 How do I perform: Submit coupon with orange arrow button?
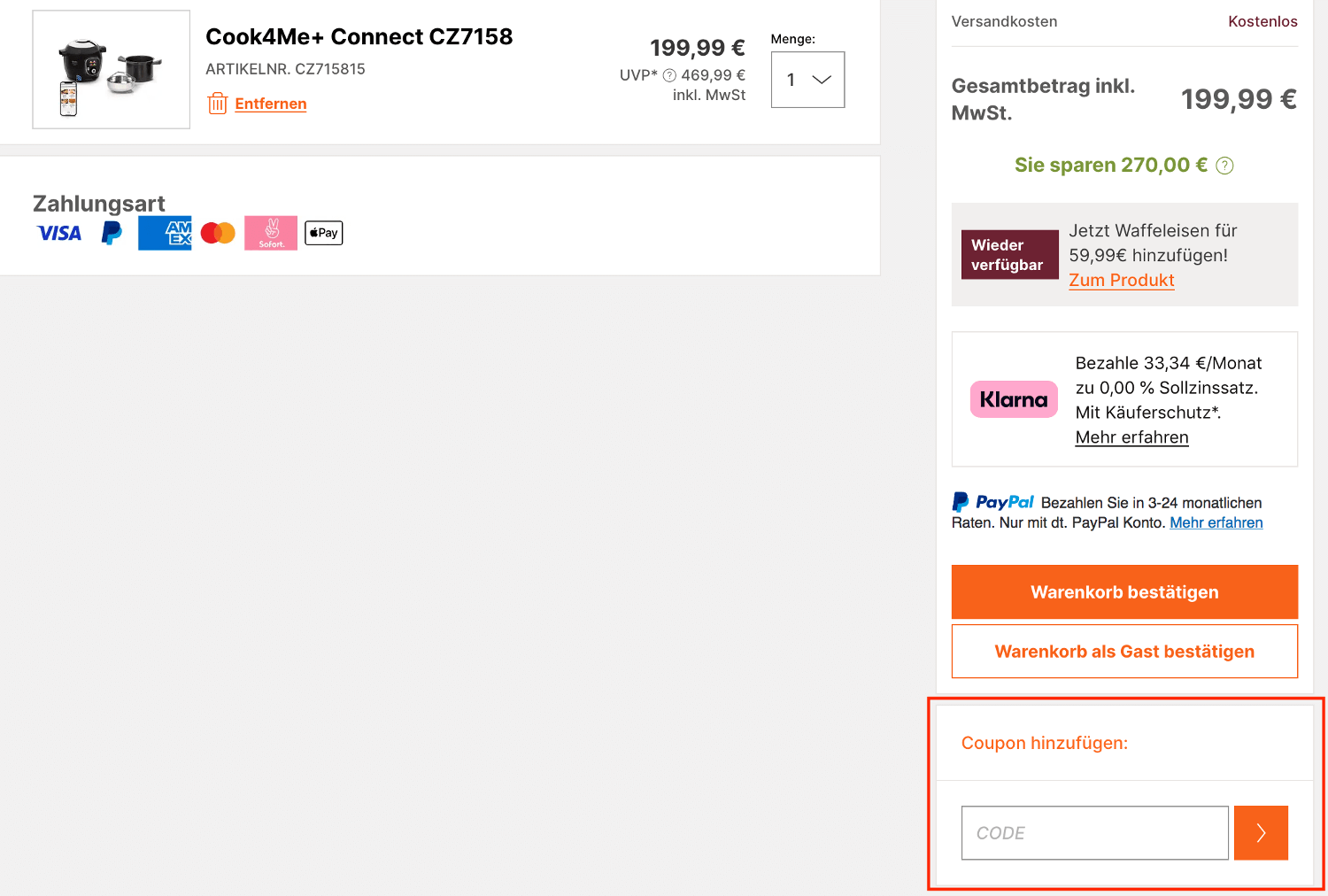[1261, 833]
